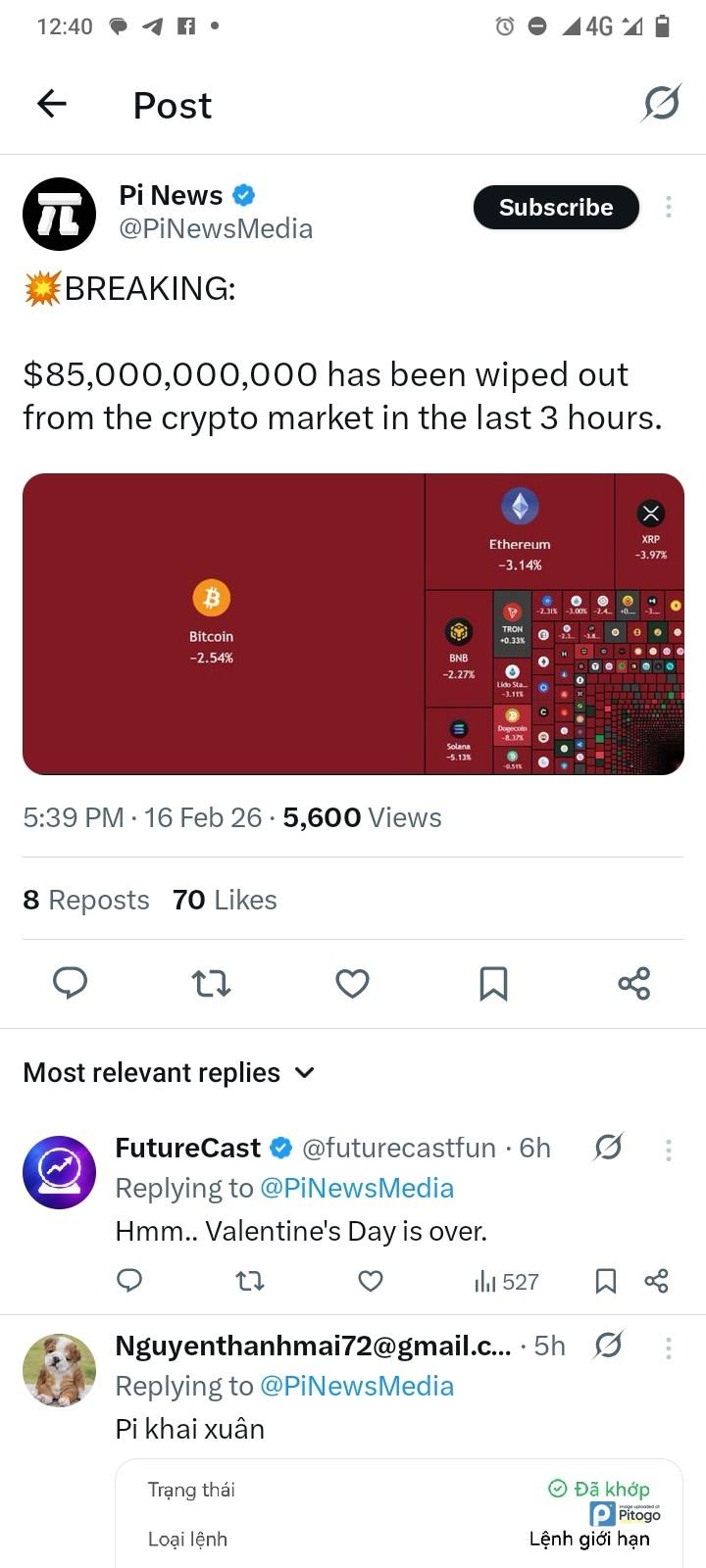Open the crypto market heatmap image

(353, 624)
